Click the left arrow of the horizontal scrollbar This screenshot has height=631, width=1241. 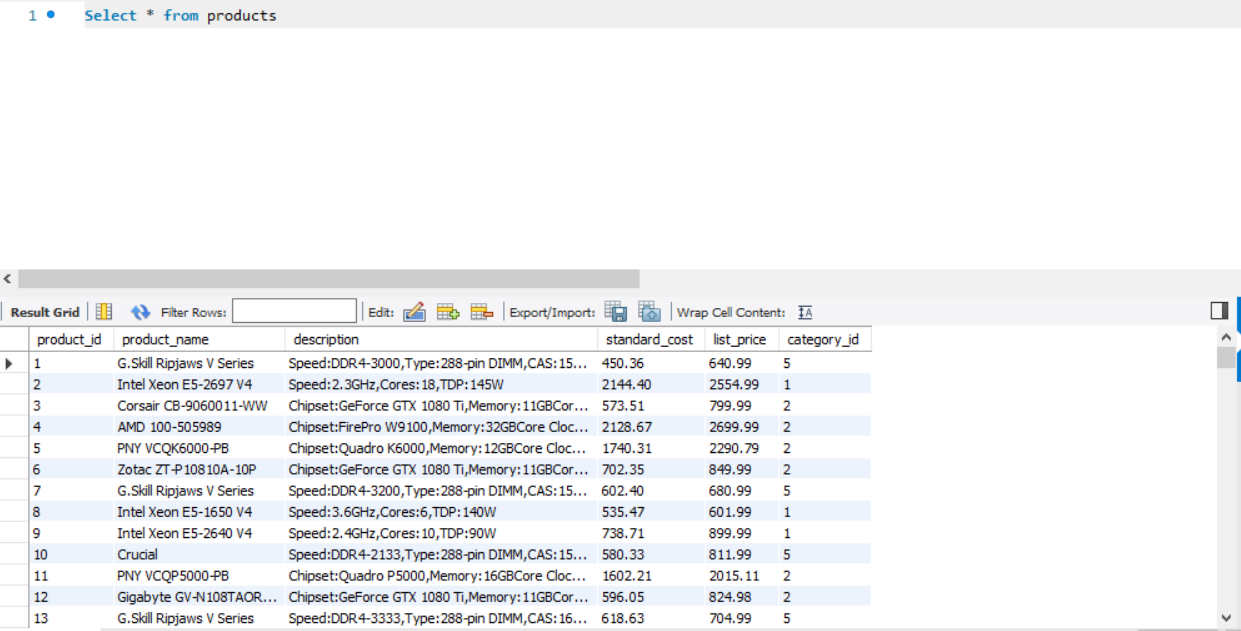(8, 279)
